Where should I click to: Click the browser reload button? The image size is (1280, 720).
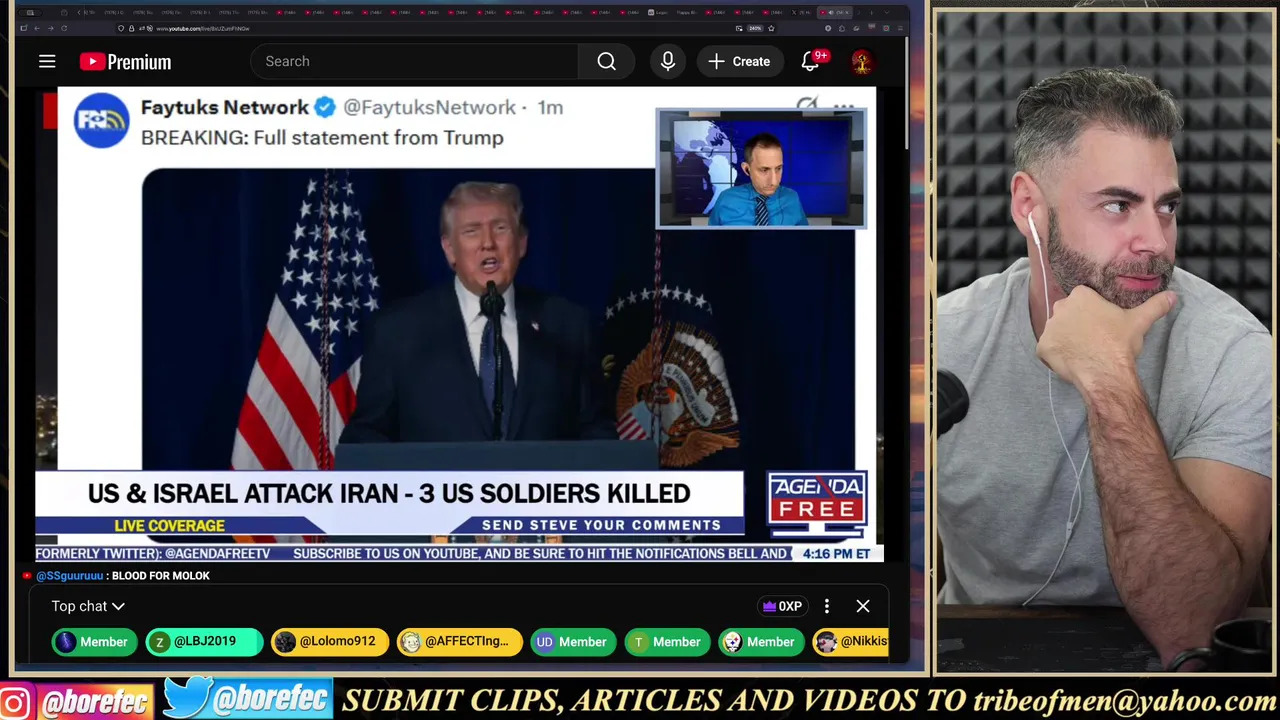click(x=63, y=28)
